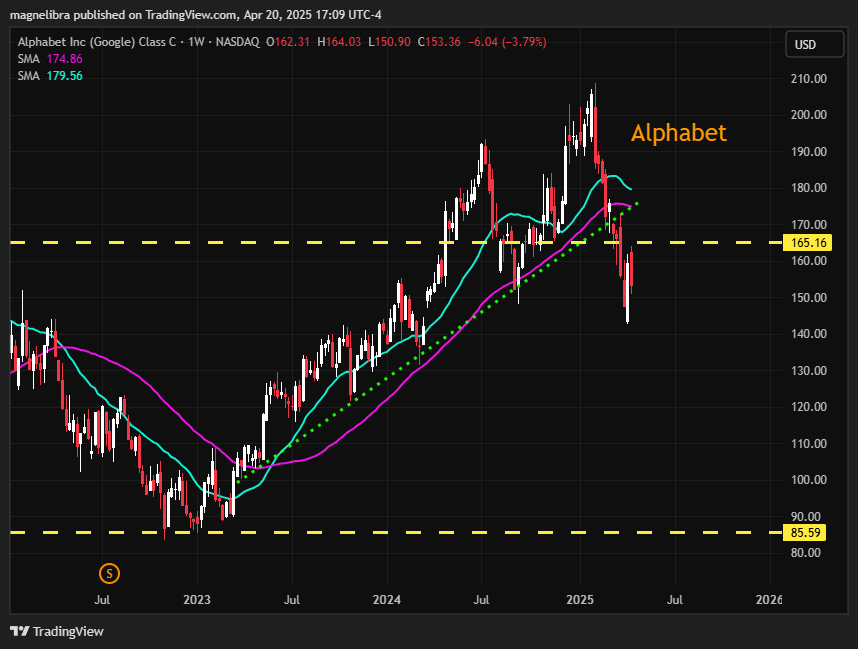Click the change value −6.04 (−3.79%)
The height and width of the screenshot is (649, 858).
tap(507, 42)
